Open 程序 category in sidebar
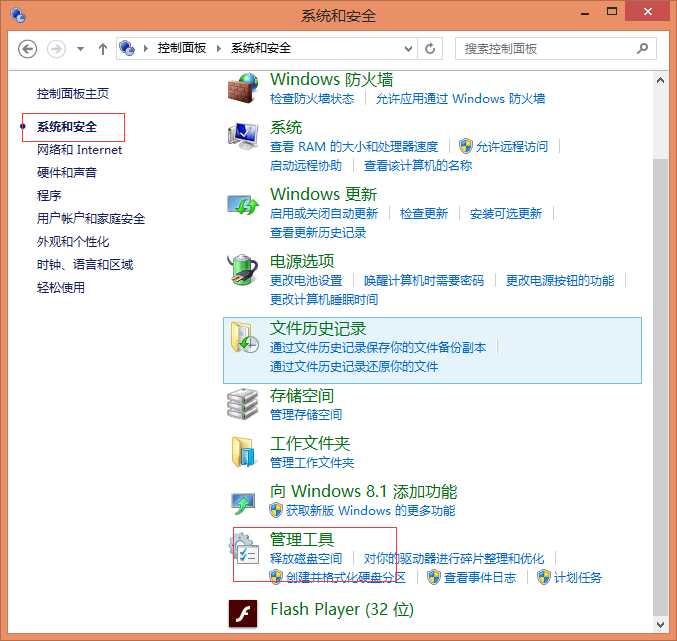 point(49,196)
